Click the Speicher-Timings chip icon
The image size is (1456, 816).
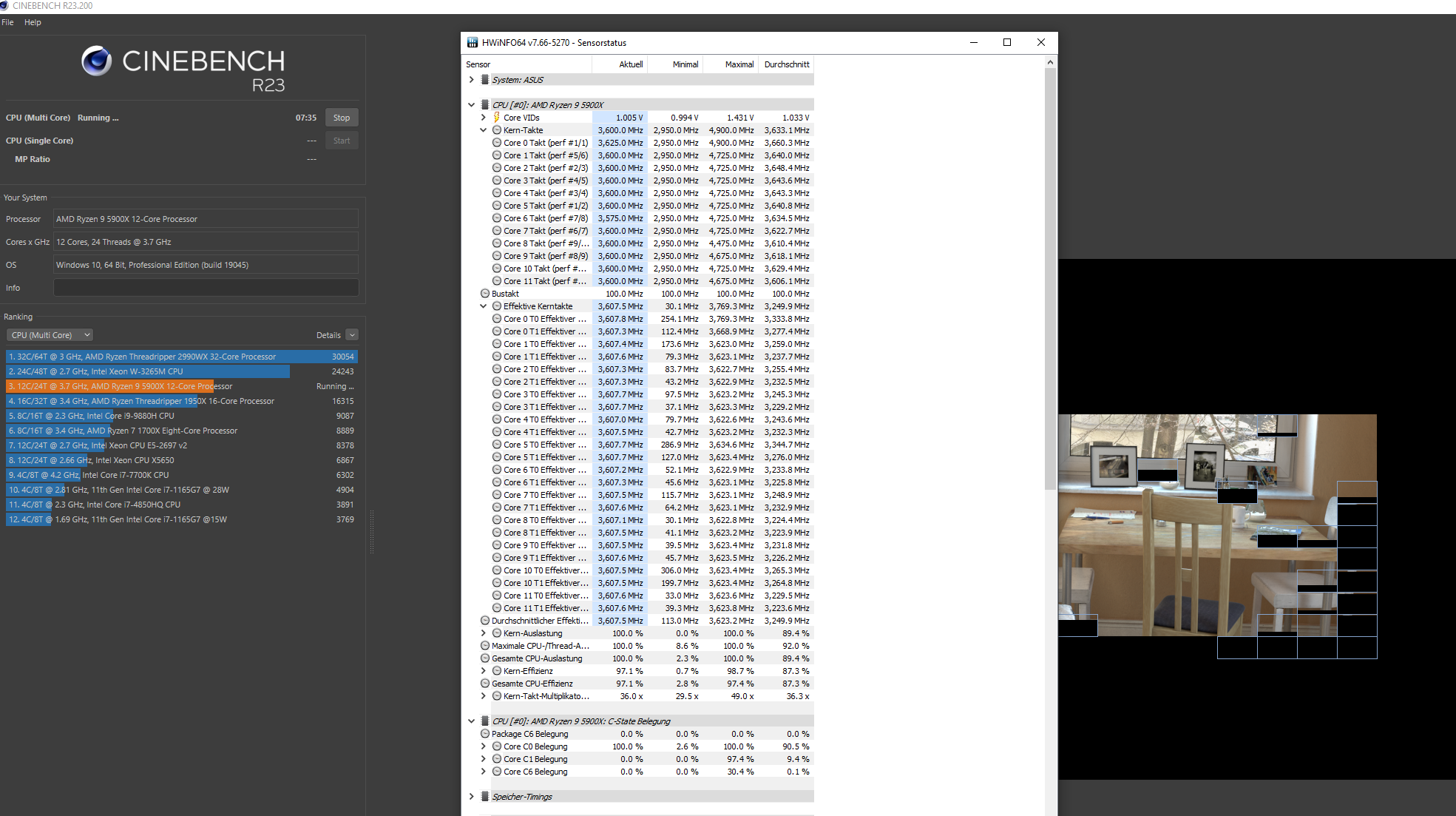pos(485,797)
